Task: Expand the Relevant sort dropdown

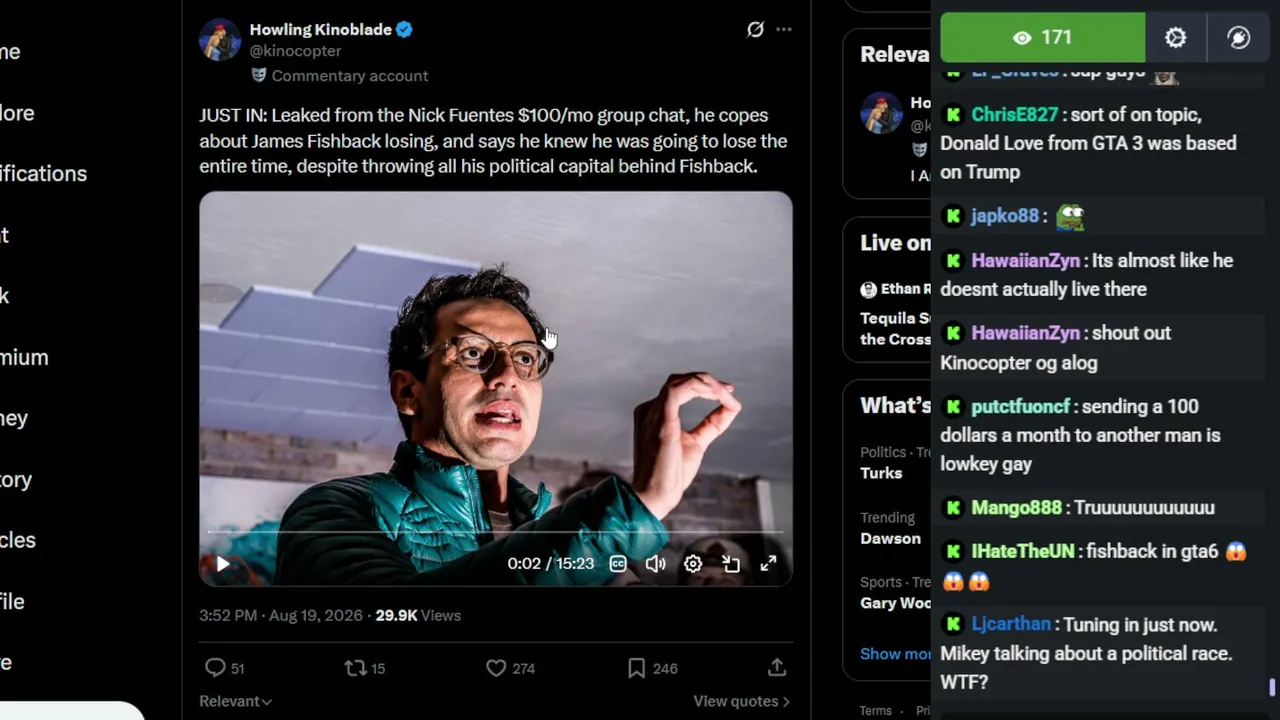Action: point(235,701)
